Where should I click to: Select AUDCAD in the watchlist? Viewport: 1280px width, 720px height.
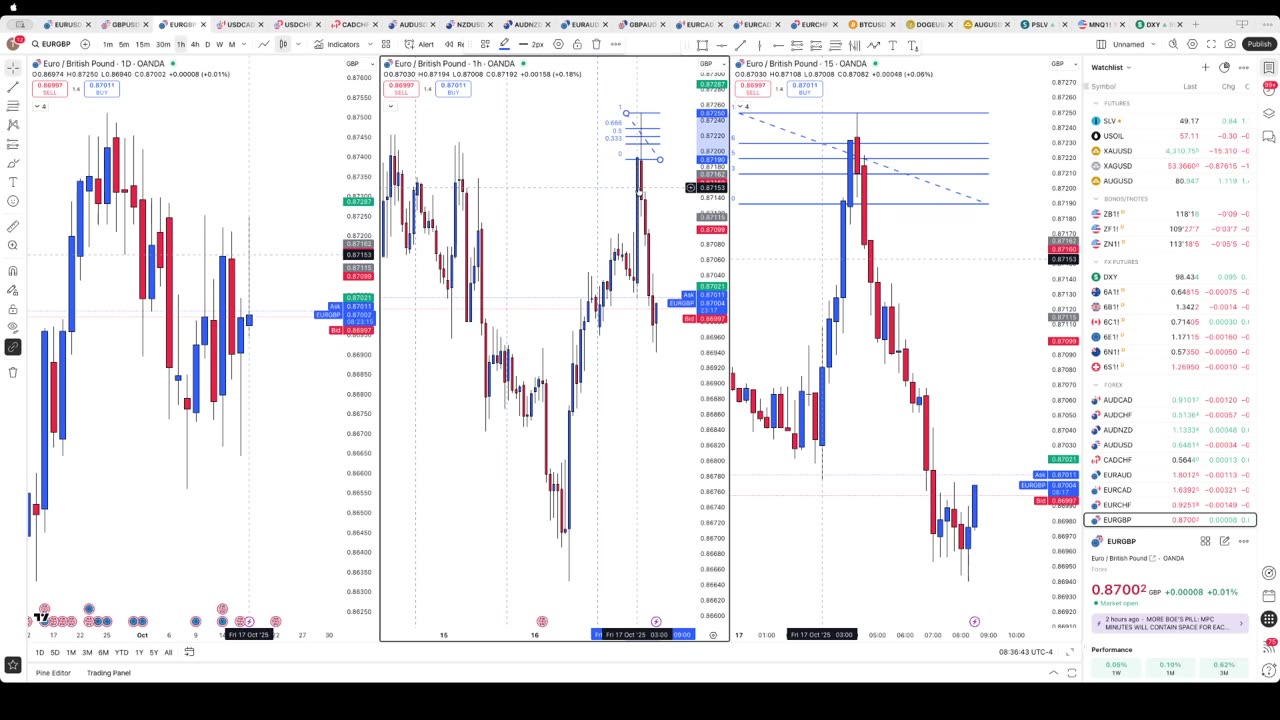pyautogui.click(x=1170, y=400)
